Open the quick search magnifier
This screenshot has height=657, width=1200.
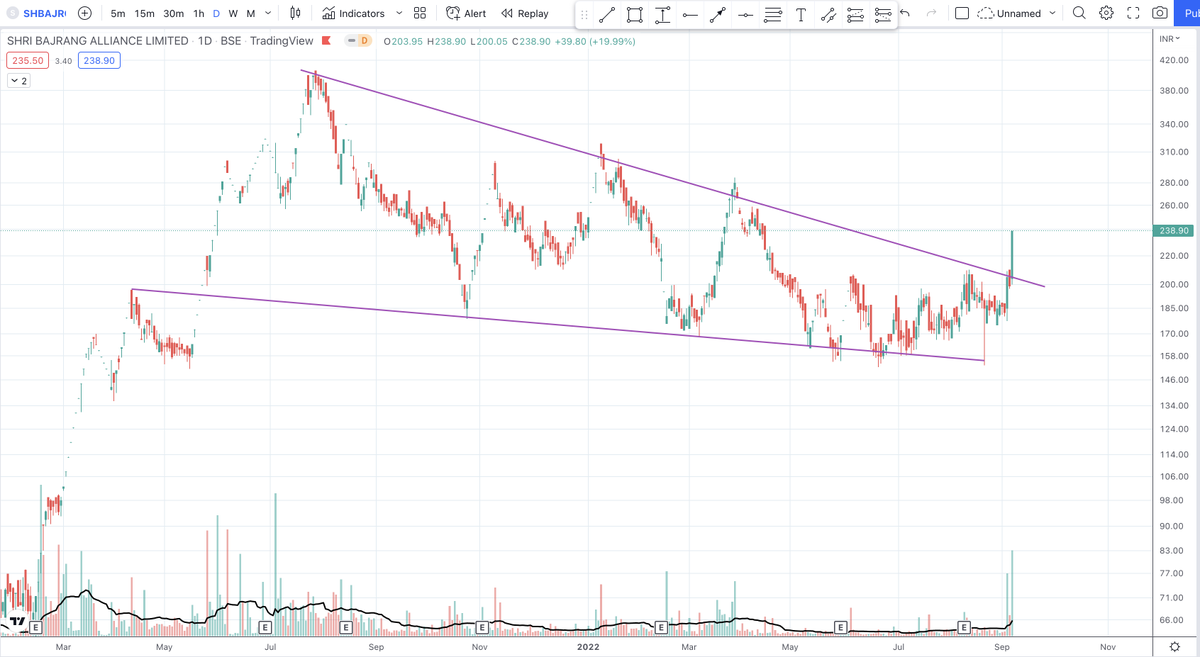[x=1079, y=13]
